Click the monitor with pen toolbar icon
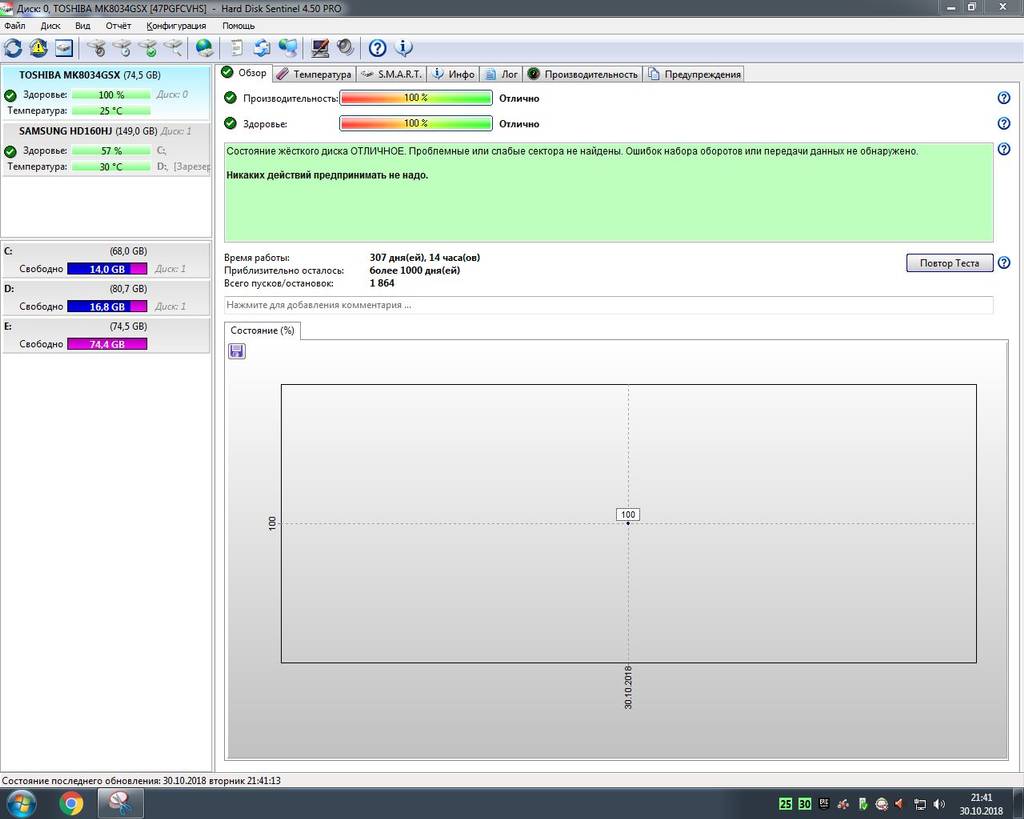This screenshot has width=1024, height=819. click(320, 47)
